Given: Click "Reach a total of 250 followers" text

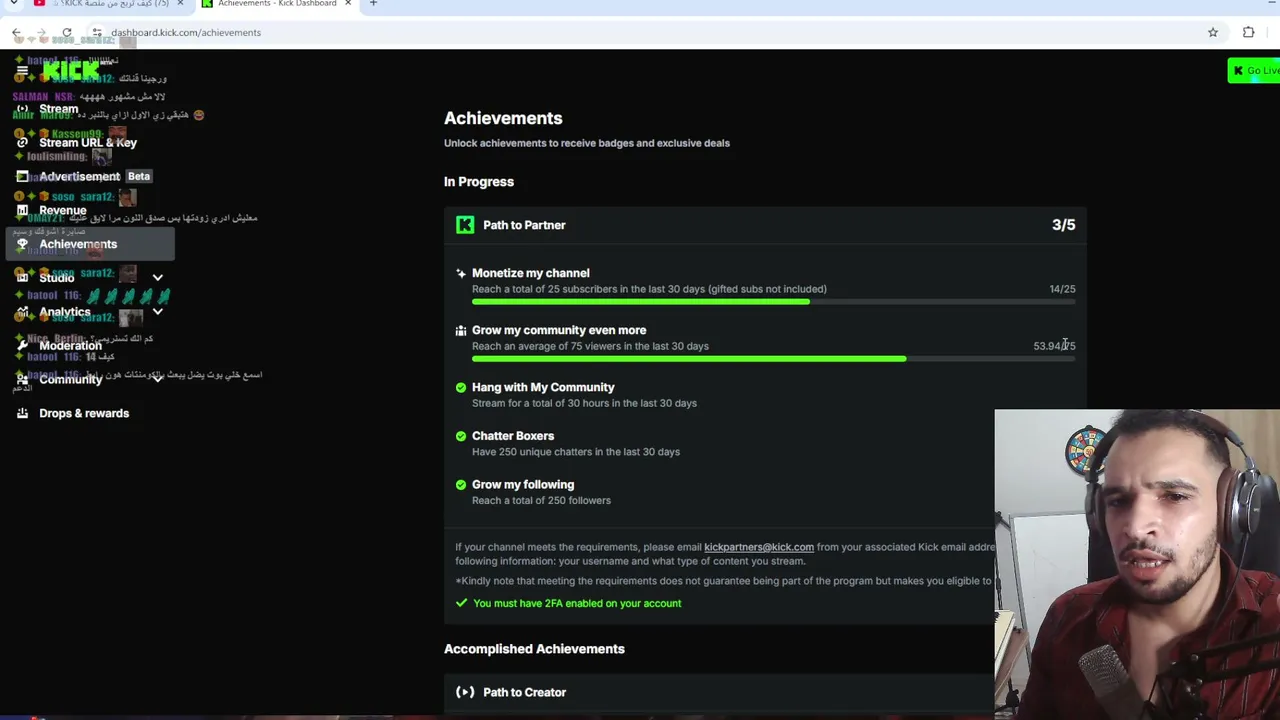Looking at the screenshot, I should coord(541,500).
